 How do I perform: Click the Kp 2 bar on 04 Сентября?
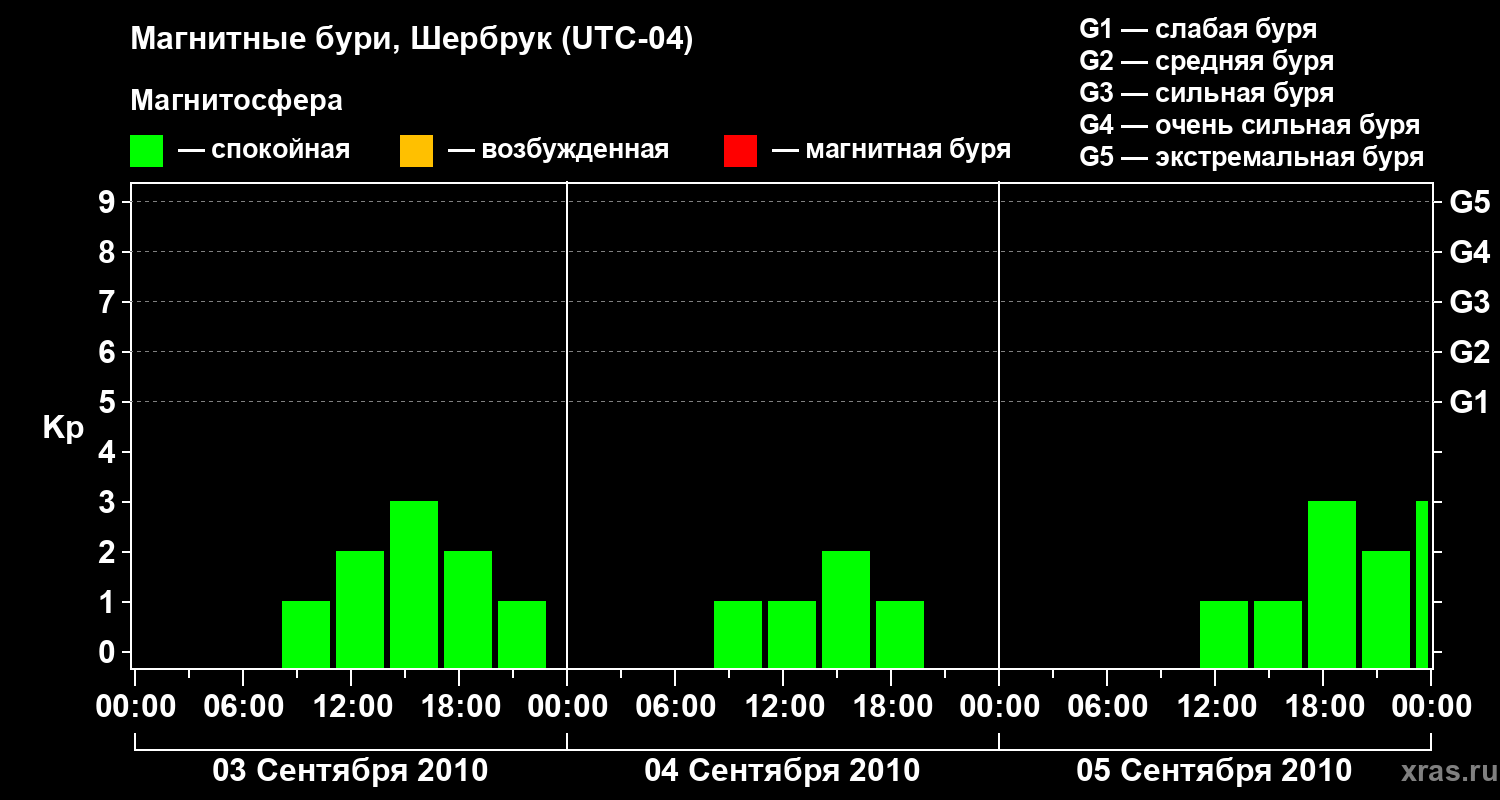[x=846, y=609]
